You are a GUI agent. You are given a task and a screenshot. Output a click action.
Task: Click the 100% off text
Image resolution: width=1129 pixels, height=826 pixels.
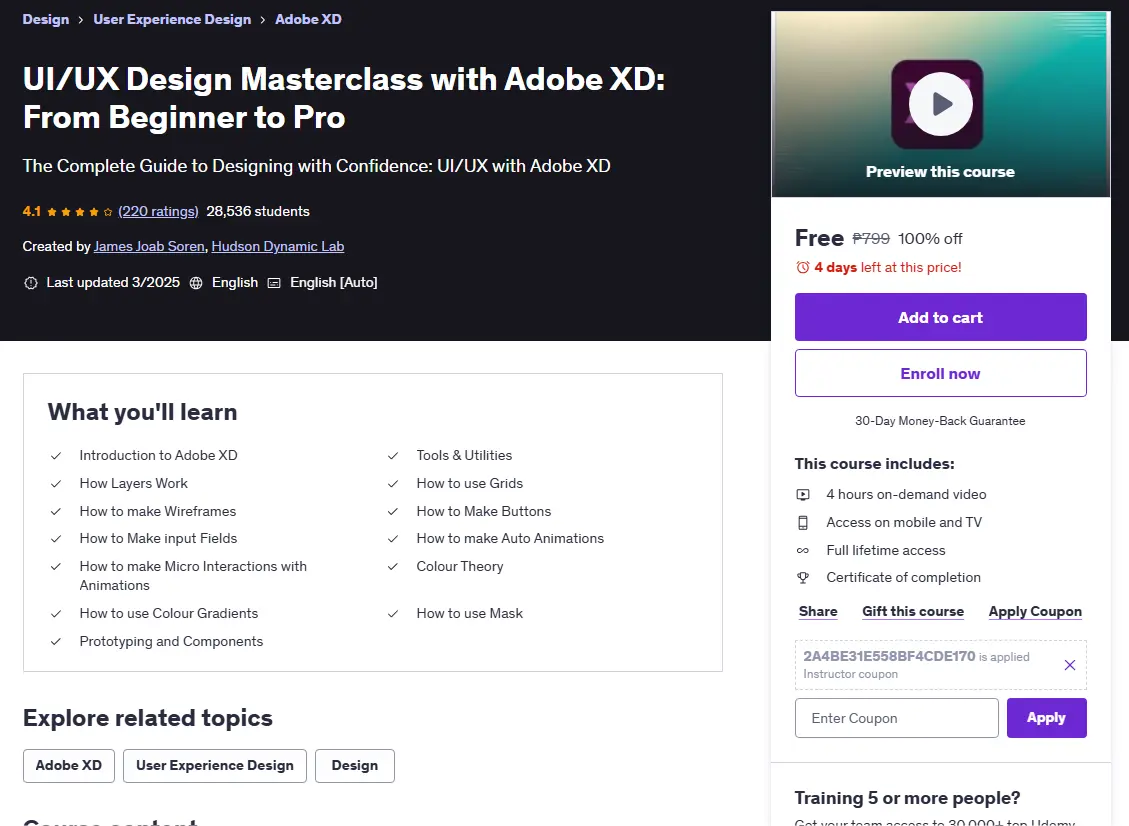[930, 239]
